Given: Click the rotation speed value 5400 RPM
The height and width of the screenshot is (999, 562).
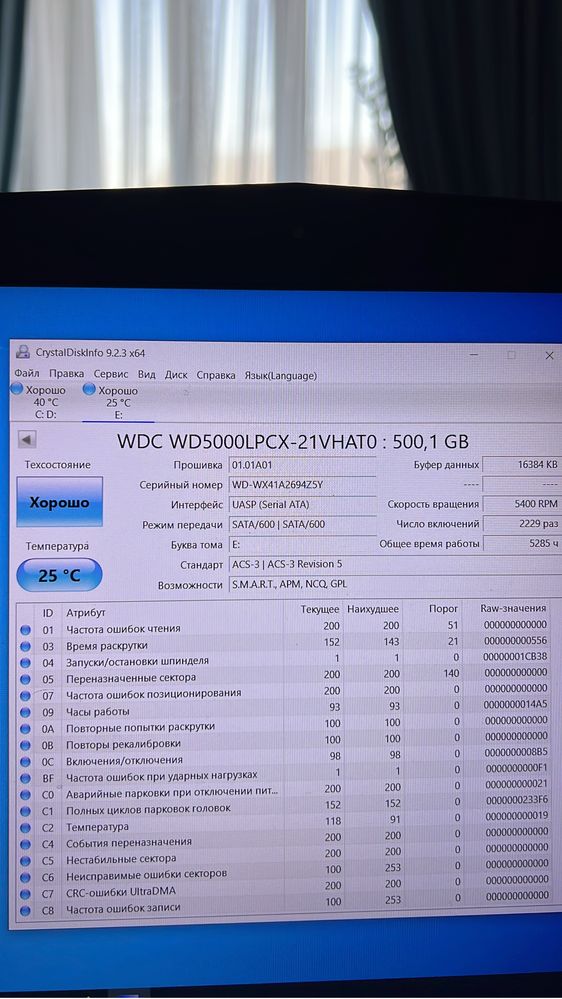Looking at the screenshot, I should (x=522, y=504).
